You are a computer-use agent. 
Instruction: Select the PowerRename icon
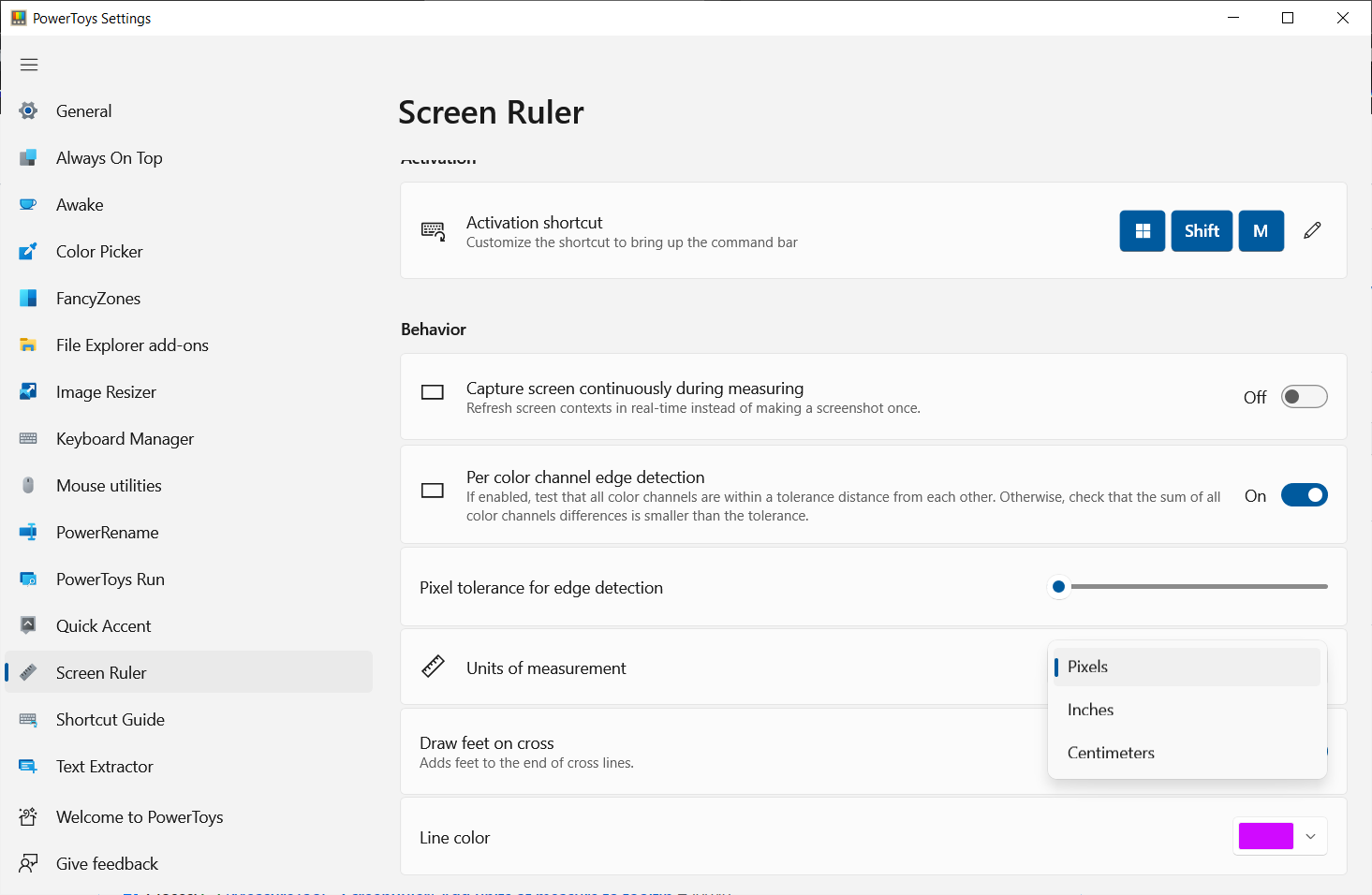pyautogui.click(x=28, y=532)
